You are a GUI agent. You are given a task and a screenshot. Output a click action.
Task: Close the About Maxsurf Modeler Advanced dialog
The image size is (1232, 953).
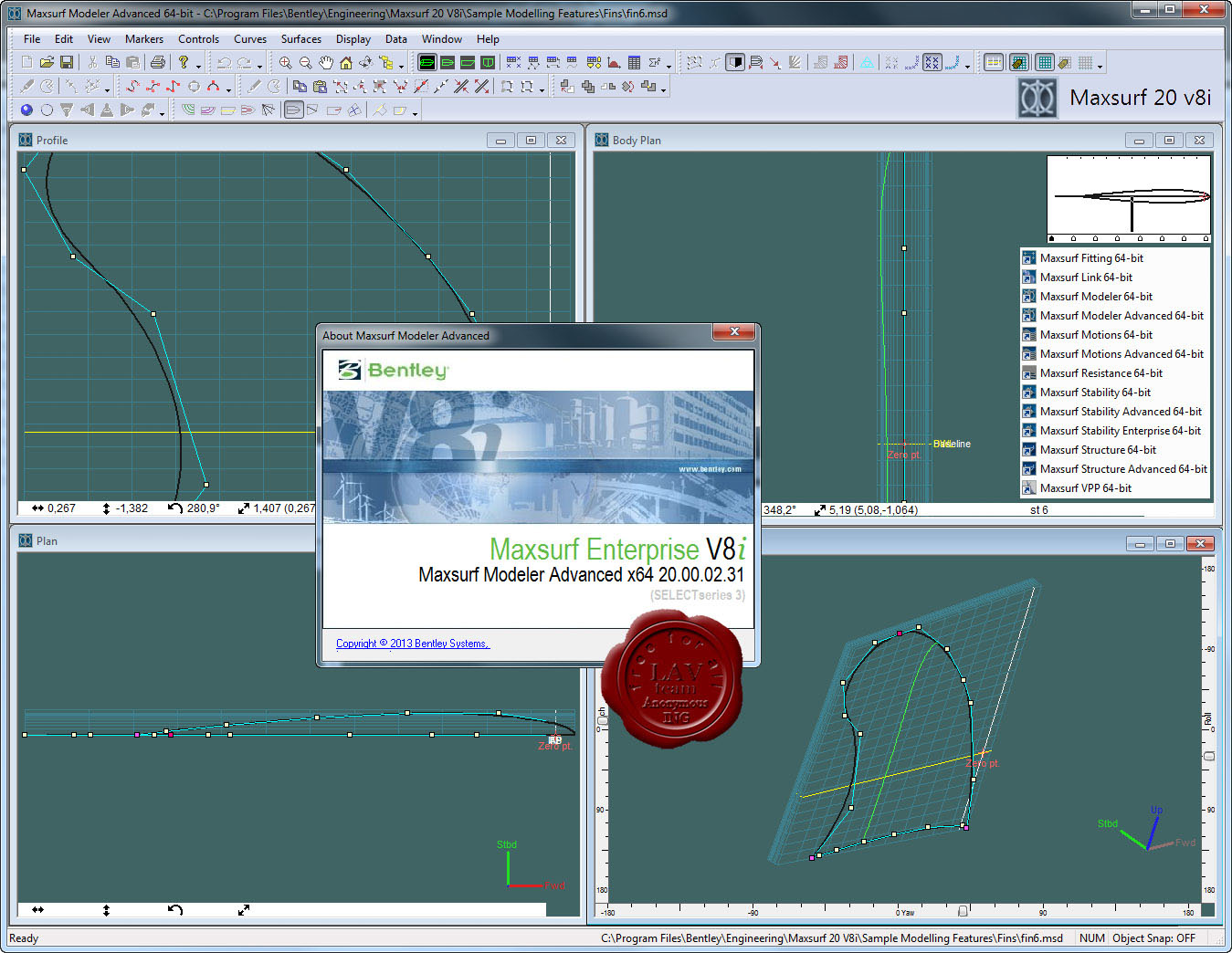point(734,331)
